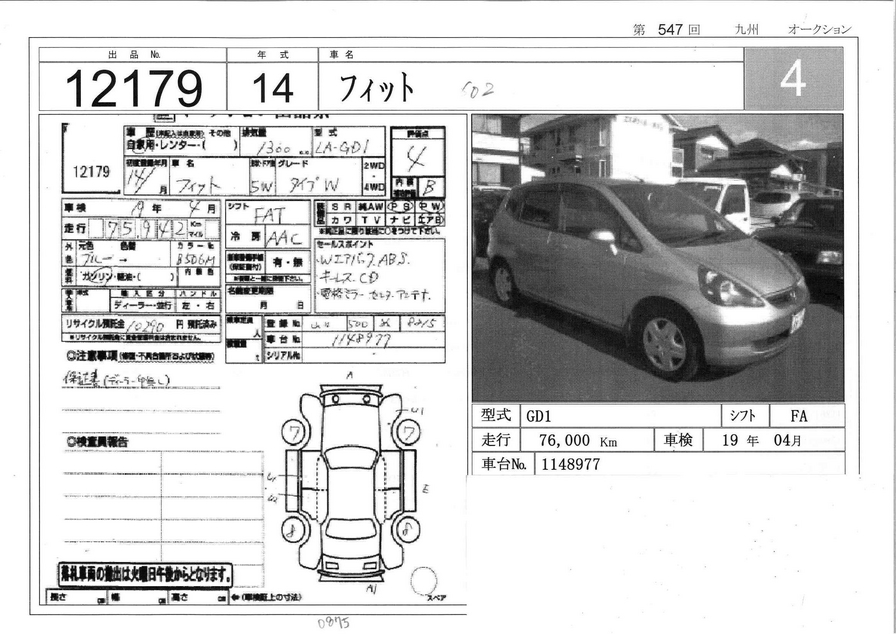Click the 九州 auction location text
The image size is (896, 634).
[746, 30]
